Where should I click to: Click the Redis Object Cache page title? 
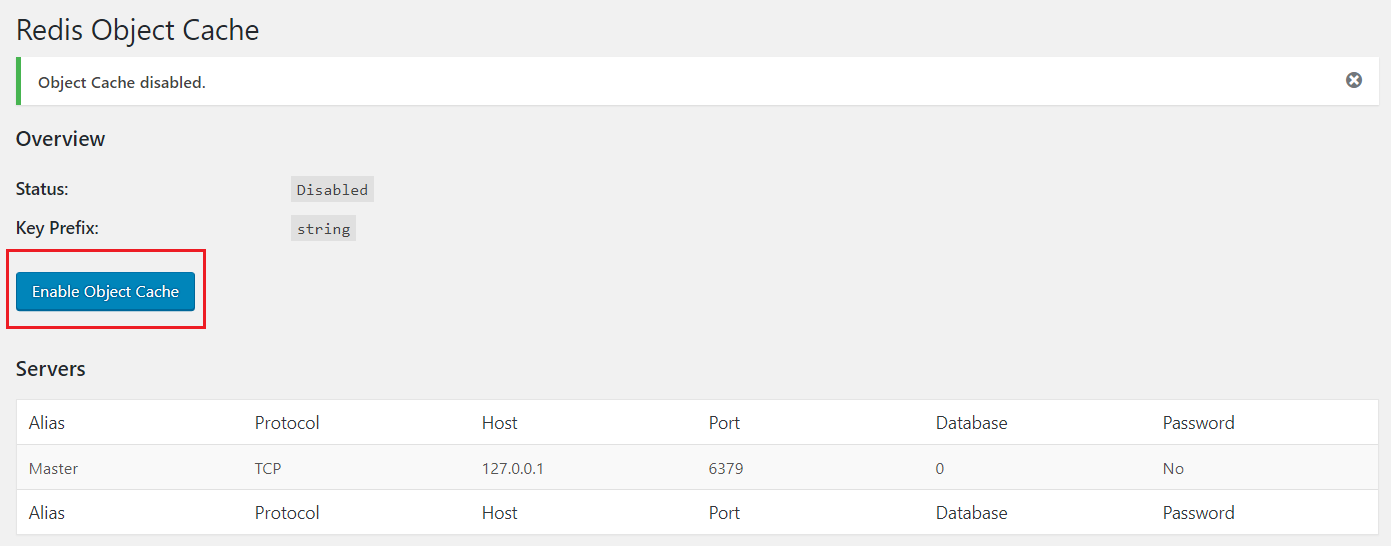[x=137, y=30]
